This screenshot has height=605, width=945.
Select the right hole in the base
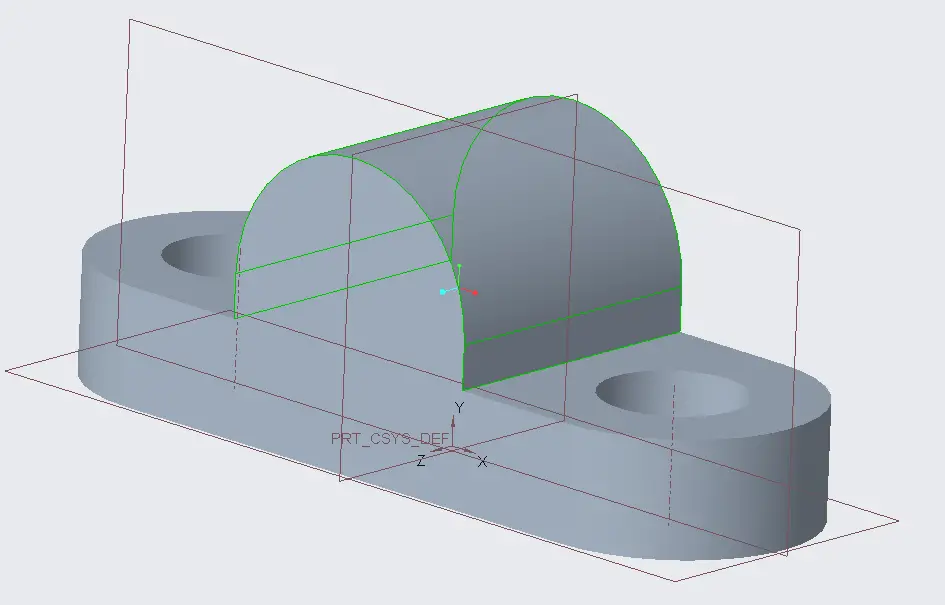672,393
